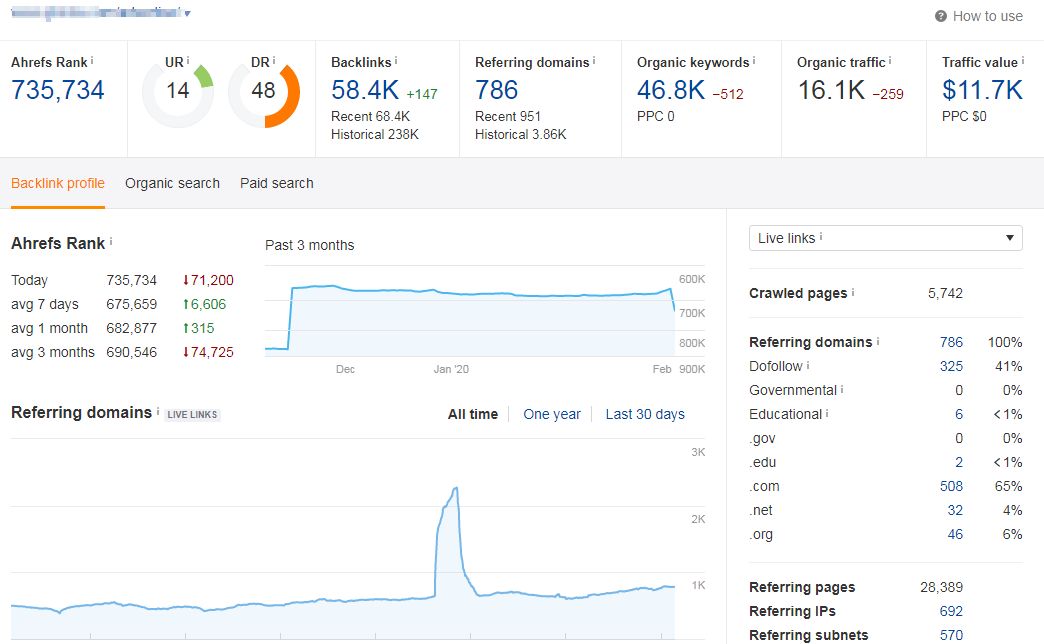
Task: Switch to the Backlink profile tab
Action: coord(58,183)
